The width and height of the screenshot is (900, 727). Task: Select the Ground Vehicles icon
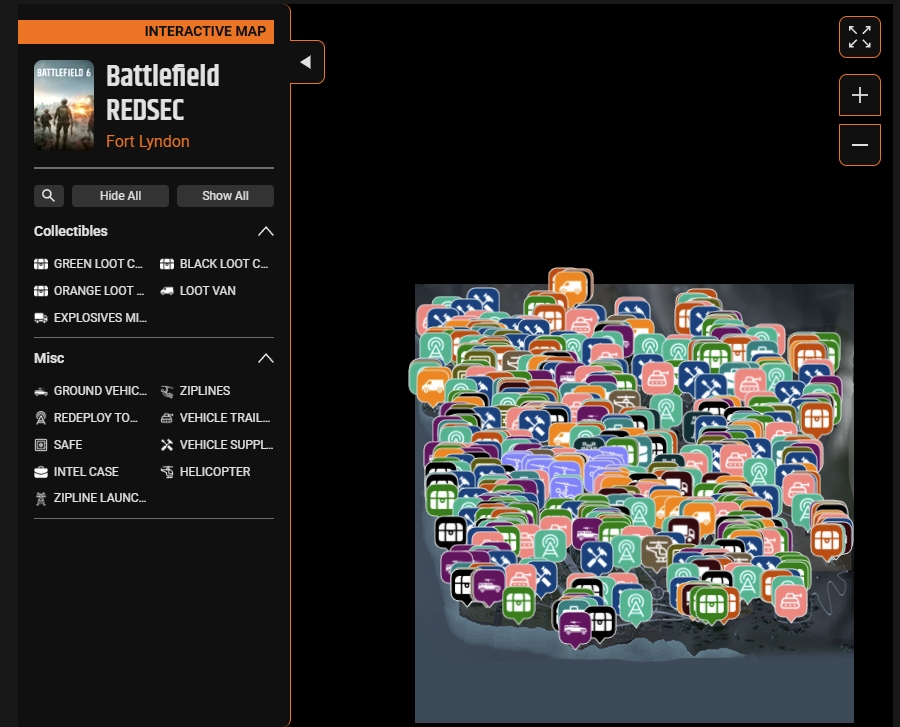(40, 390)
